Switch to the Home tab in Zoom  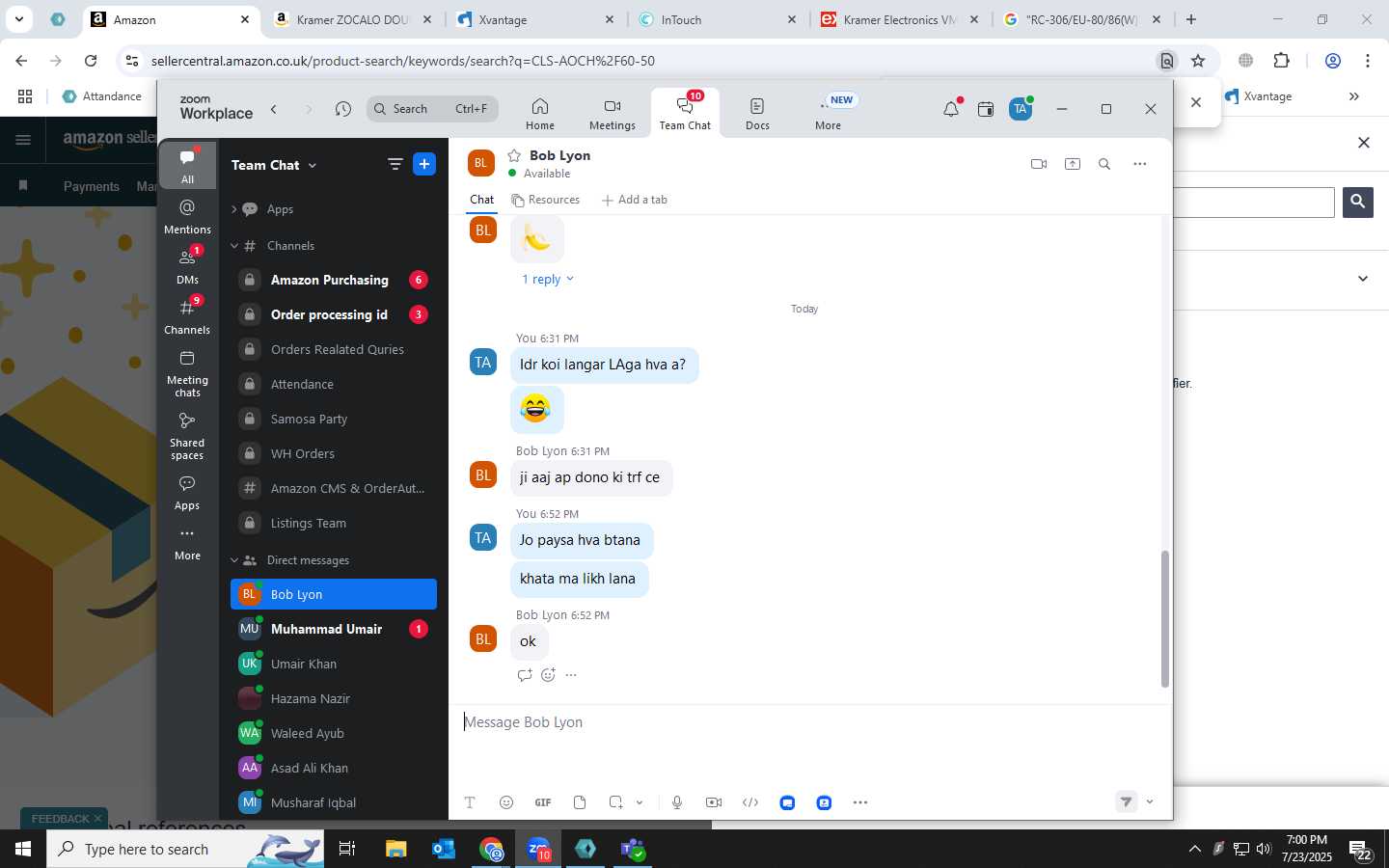point(540,113)
